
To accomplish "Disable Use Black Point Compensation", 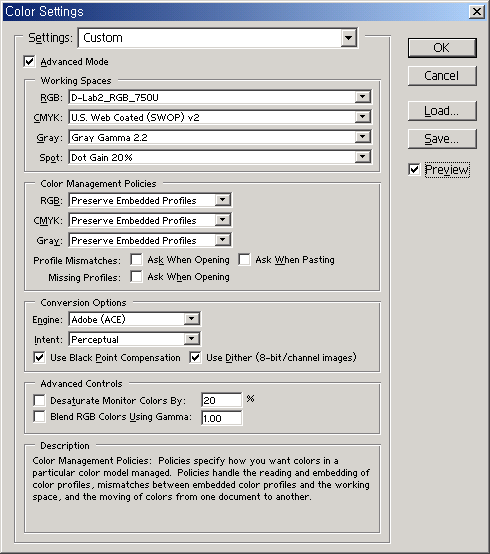I will (39, 358).
